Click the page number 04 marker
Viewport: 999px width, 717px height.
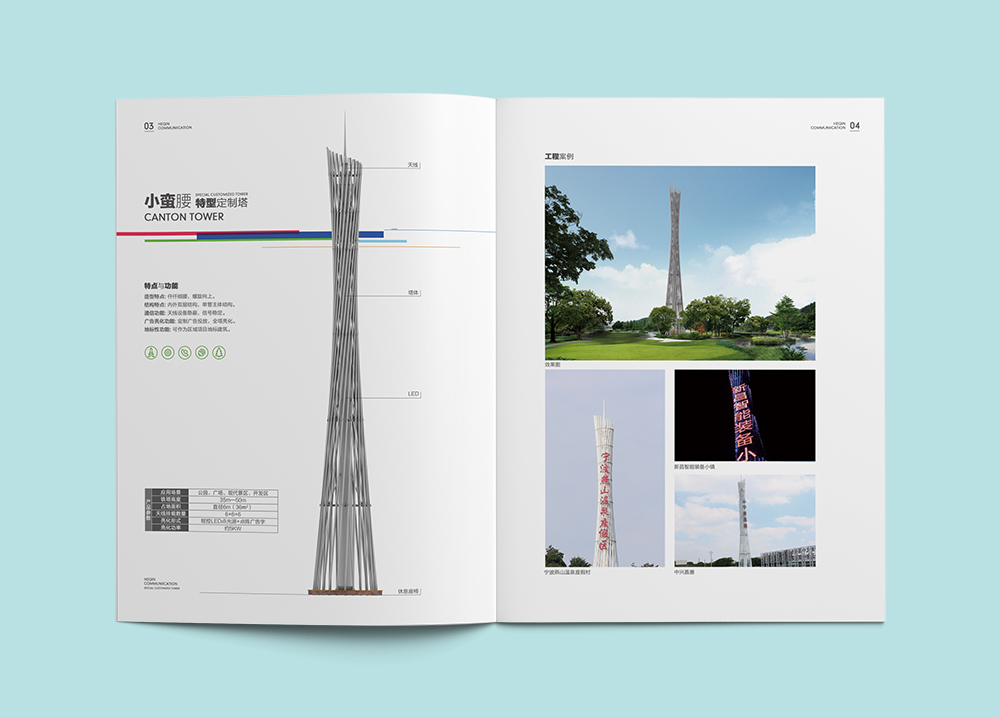click(x=854, y=127)
